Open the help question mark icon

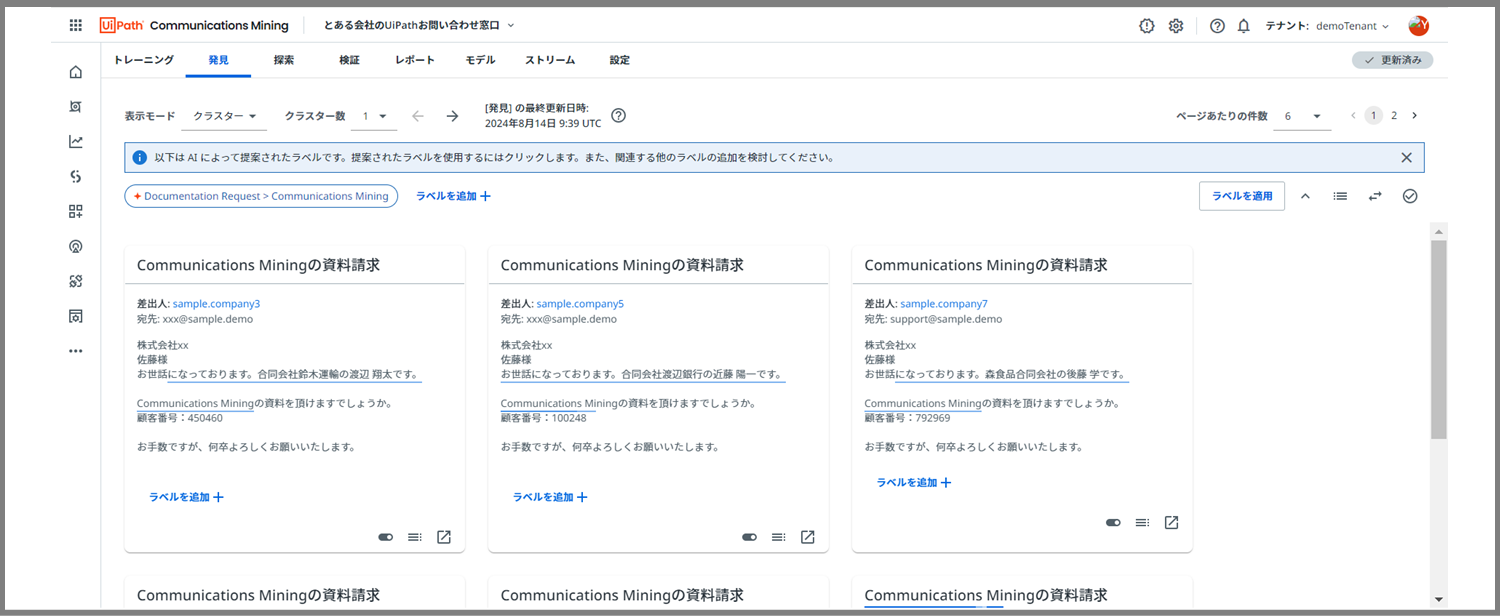point(1217,26)
